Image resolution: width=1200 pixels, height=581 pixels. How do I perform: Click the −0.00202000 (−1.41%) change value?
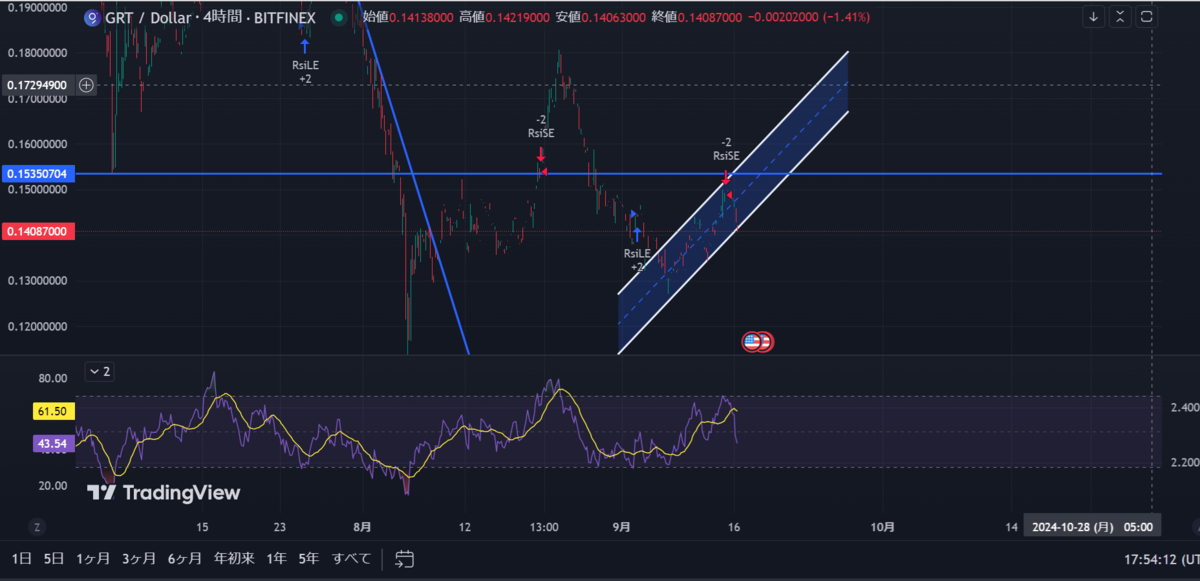point(811,18)
